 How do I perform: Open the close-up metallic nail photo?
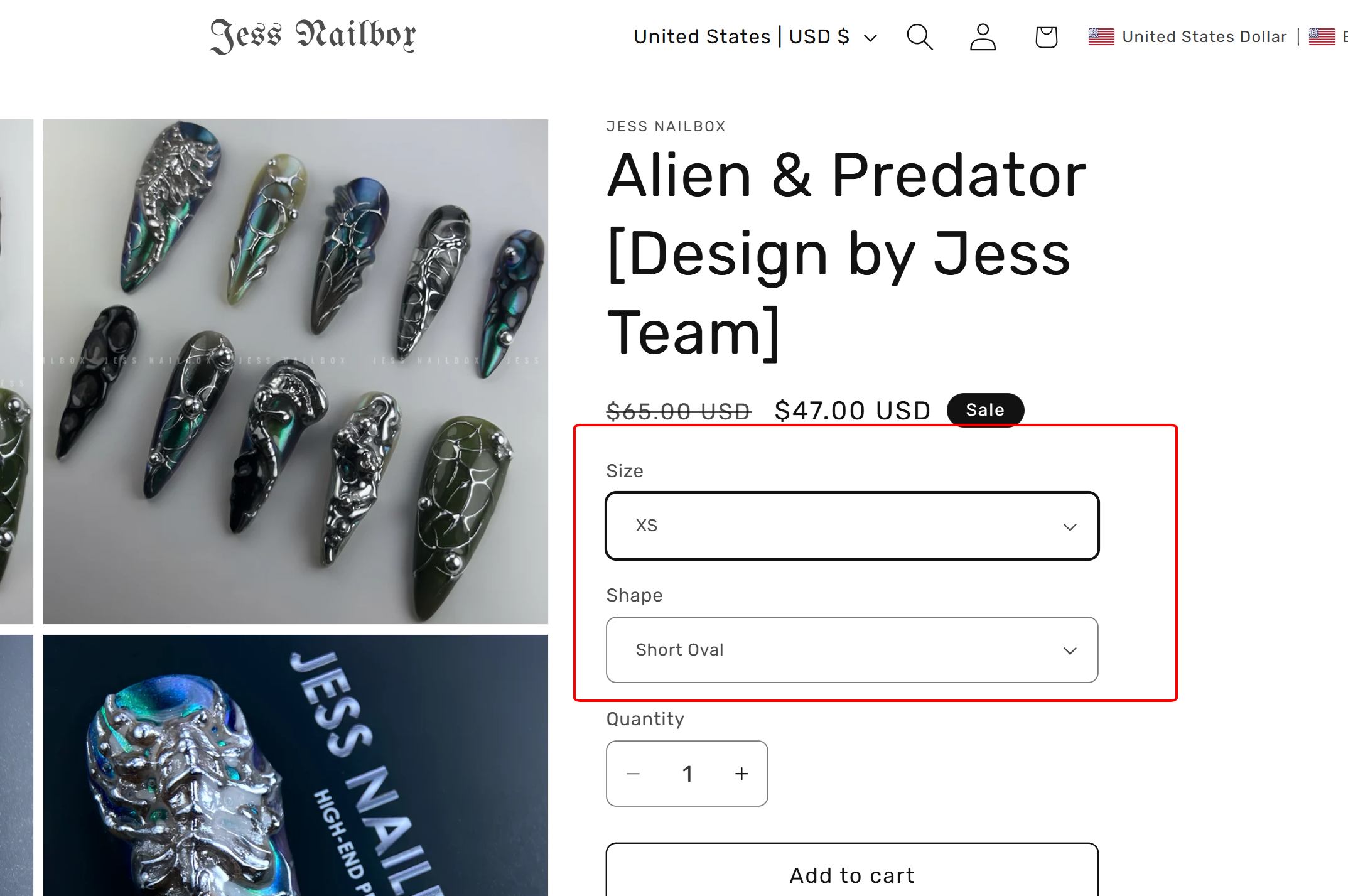point(295,765)
